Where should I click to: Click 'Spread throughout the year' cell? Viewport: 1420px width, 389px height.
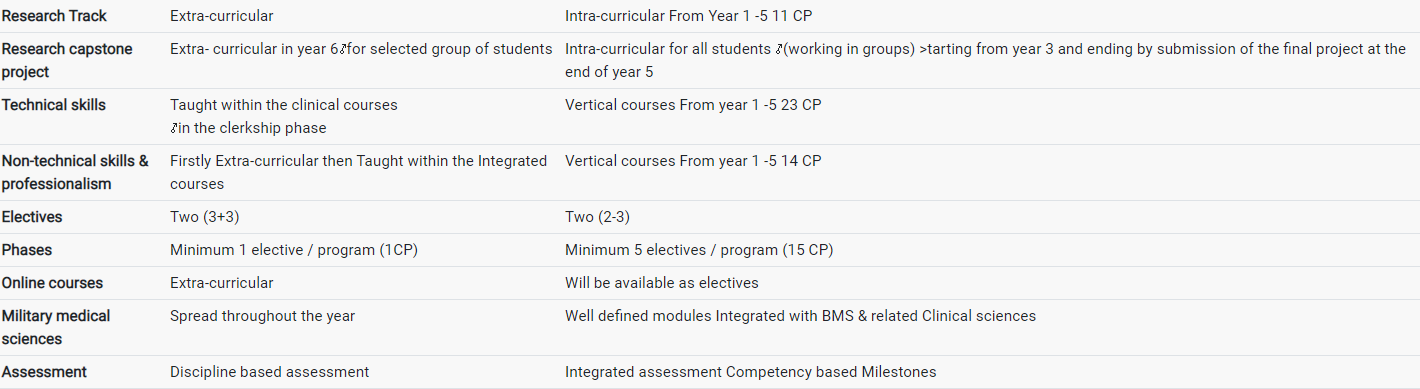point(262,316)
